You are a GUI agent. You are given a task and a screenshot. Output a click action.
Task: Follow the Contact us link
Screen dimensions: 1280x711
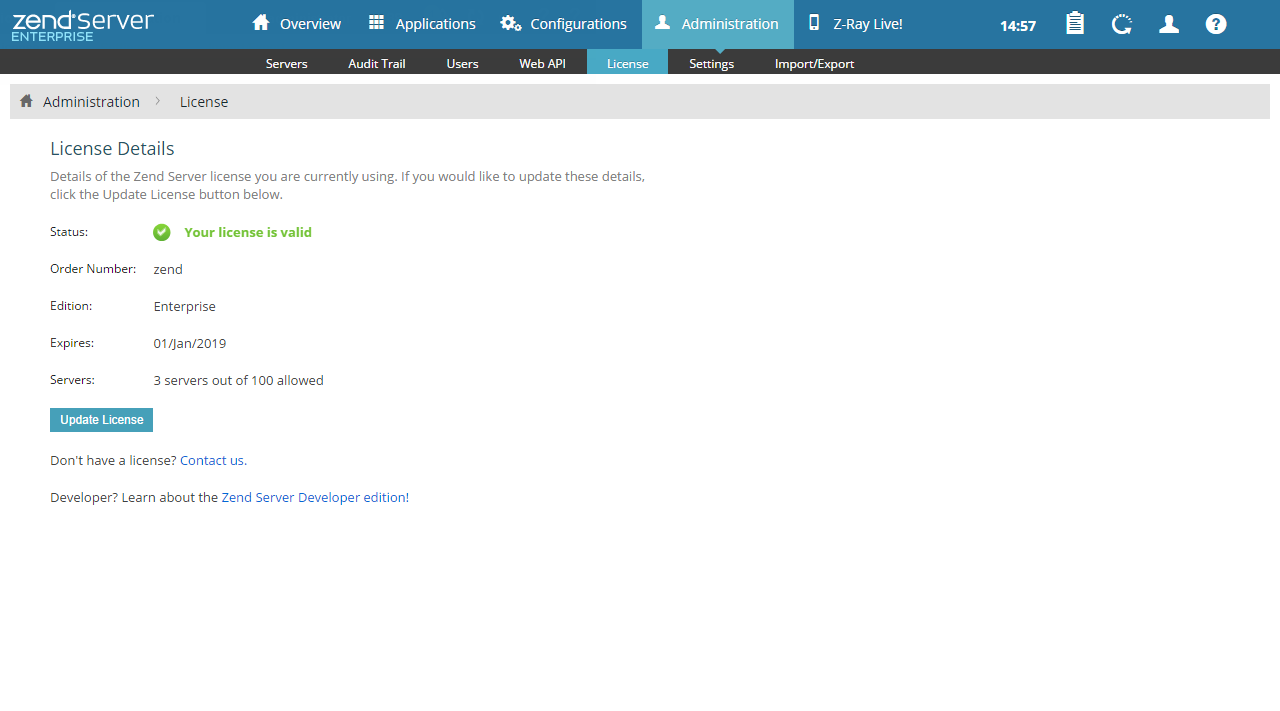tap(213, 461)
